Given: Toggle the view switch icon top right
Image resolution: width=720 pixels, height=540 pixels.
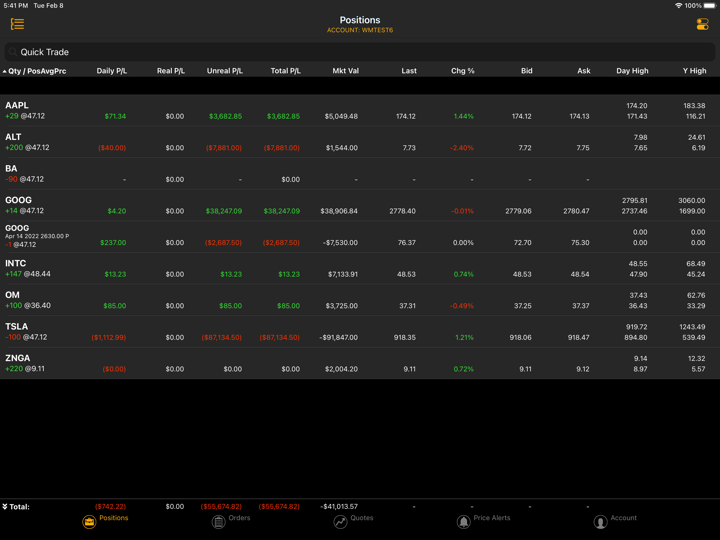Looking at the screenshot, I should 702,24.
